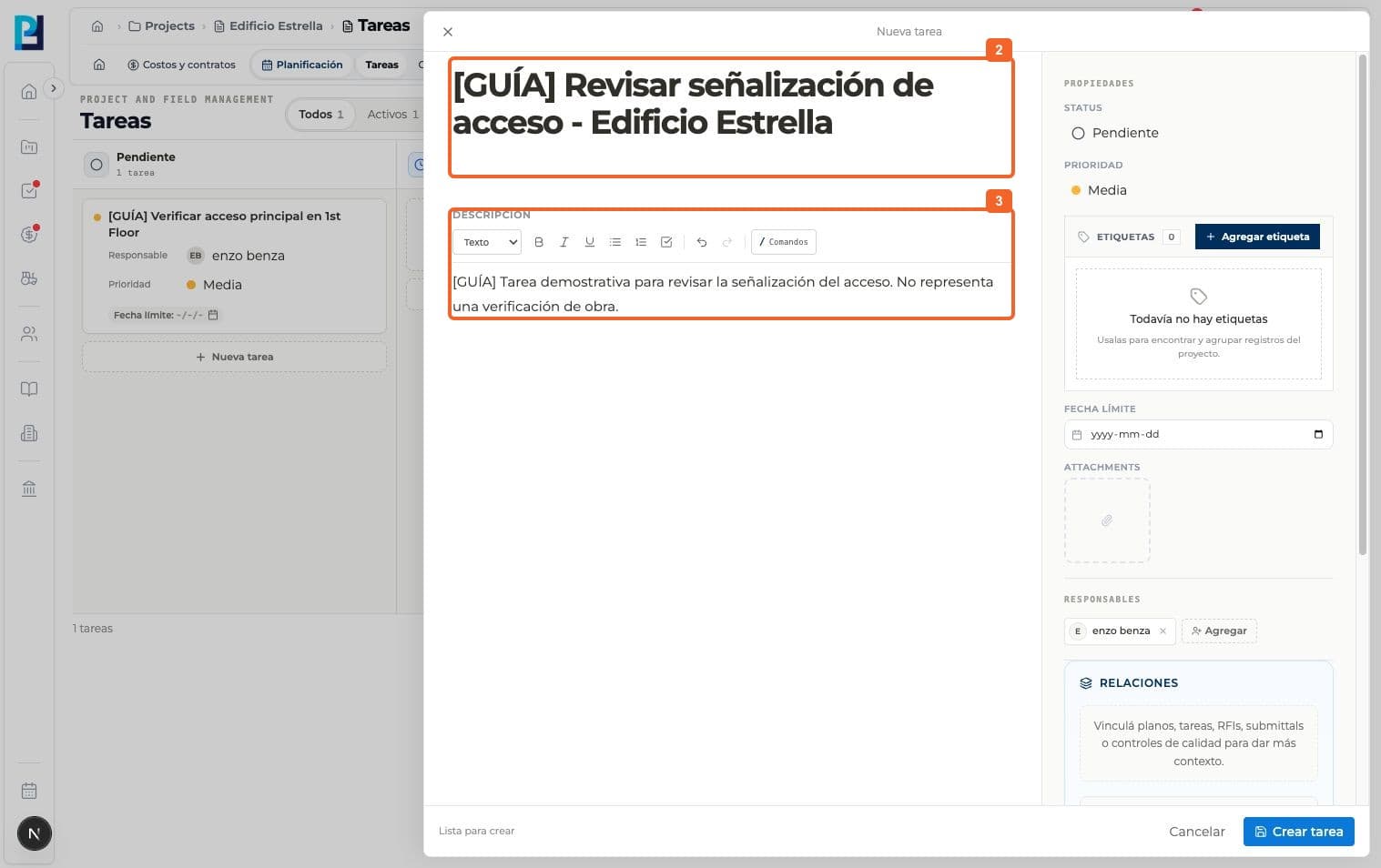Open people icon in left sidebar
Image resolution: width=1381 pixels, height=868 pixels.
pyautogui.click(x=29, y=334)
